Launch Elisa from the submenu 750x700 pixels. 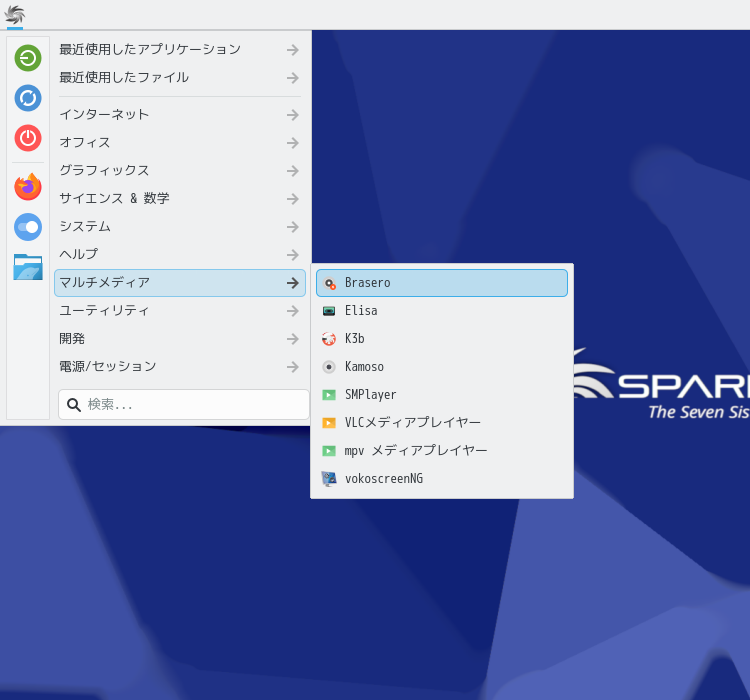point(441,311)
